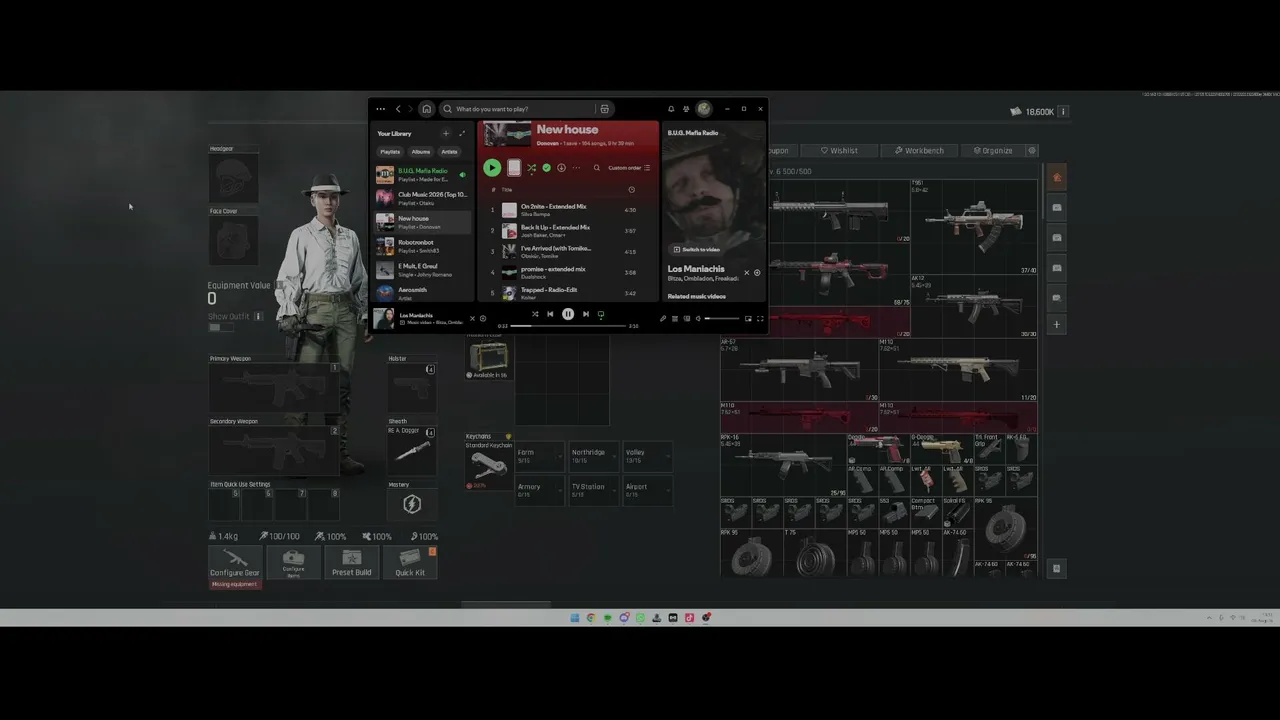This screenshot has height=720, width=1280.
Task: Enter Spotify full screen mode
Action: tap(760, 319)
